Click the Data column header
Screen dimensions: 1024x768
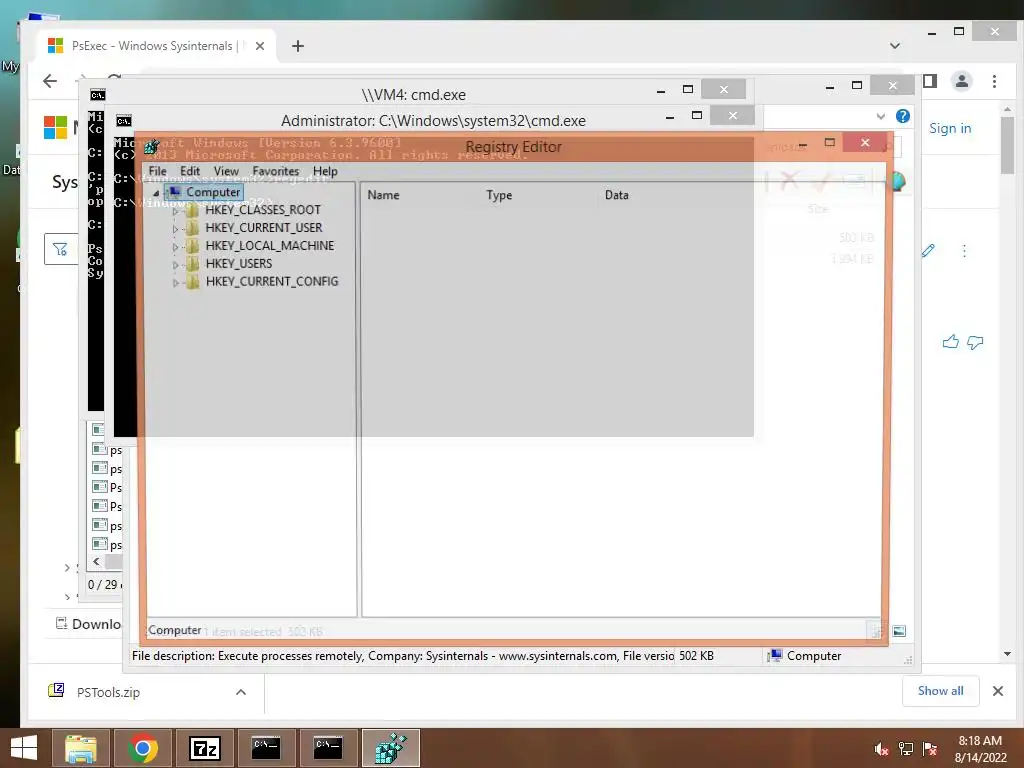click(616, 195)
